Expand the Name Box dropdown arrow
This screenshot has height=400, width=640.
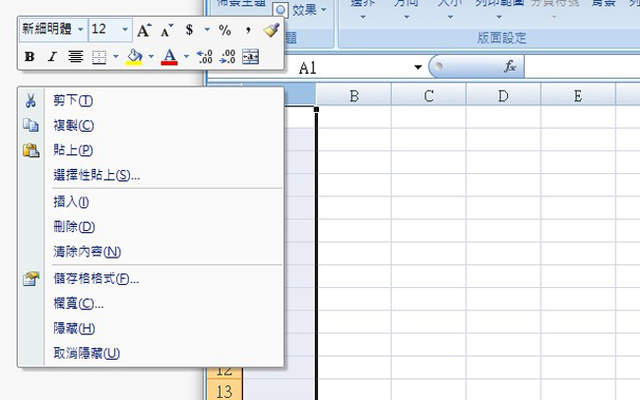[418, 67]
